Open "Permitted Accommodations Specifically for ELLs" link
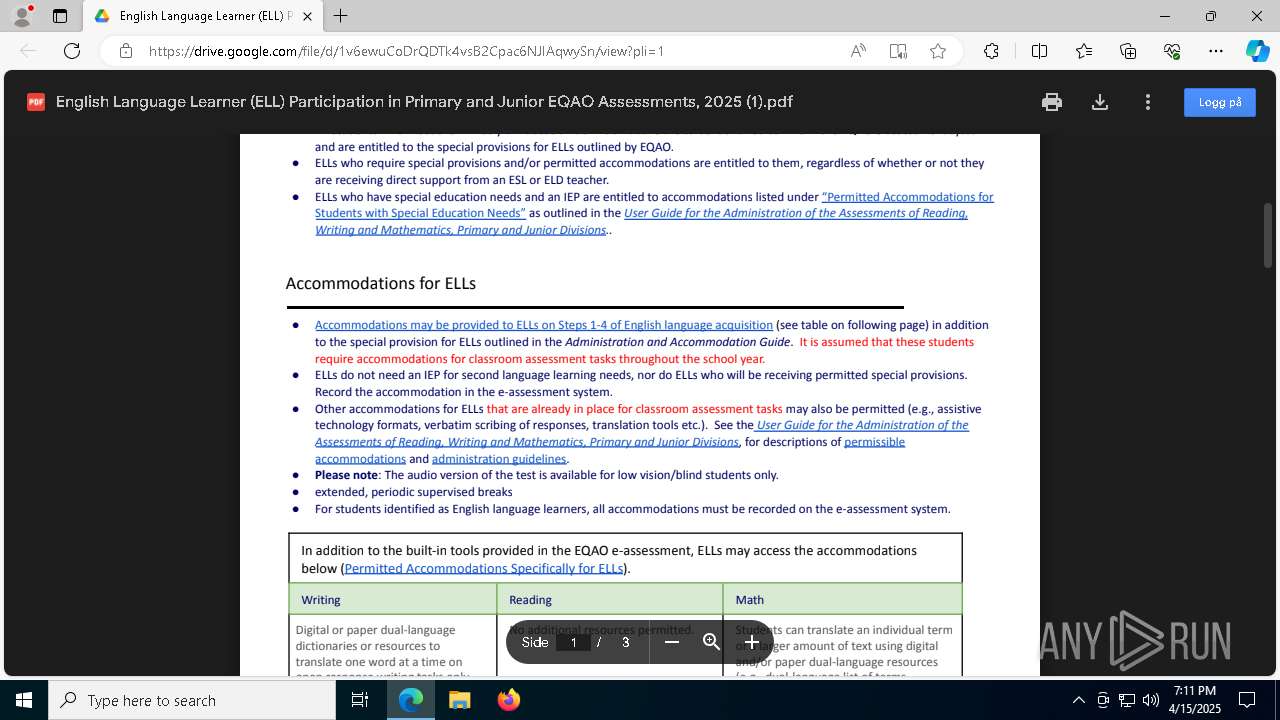Viewport: 1280px width, 720px height. click(x=484, y=568)
